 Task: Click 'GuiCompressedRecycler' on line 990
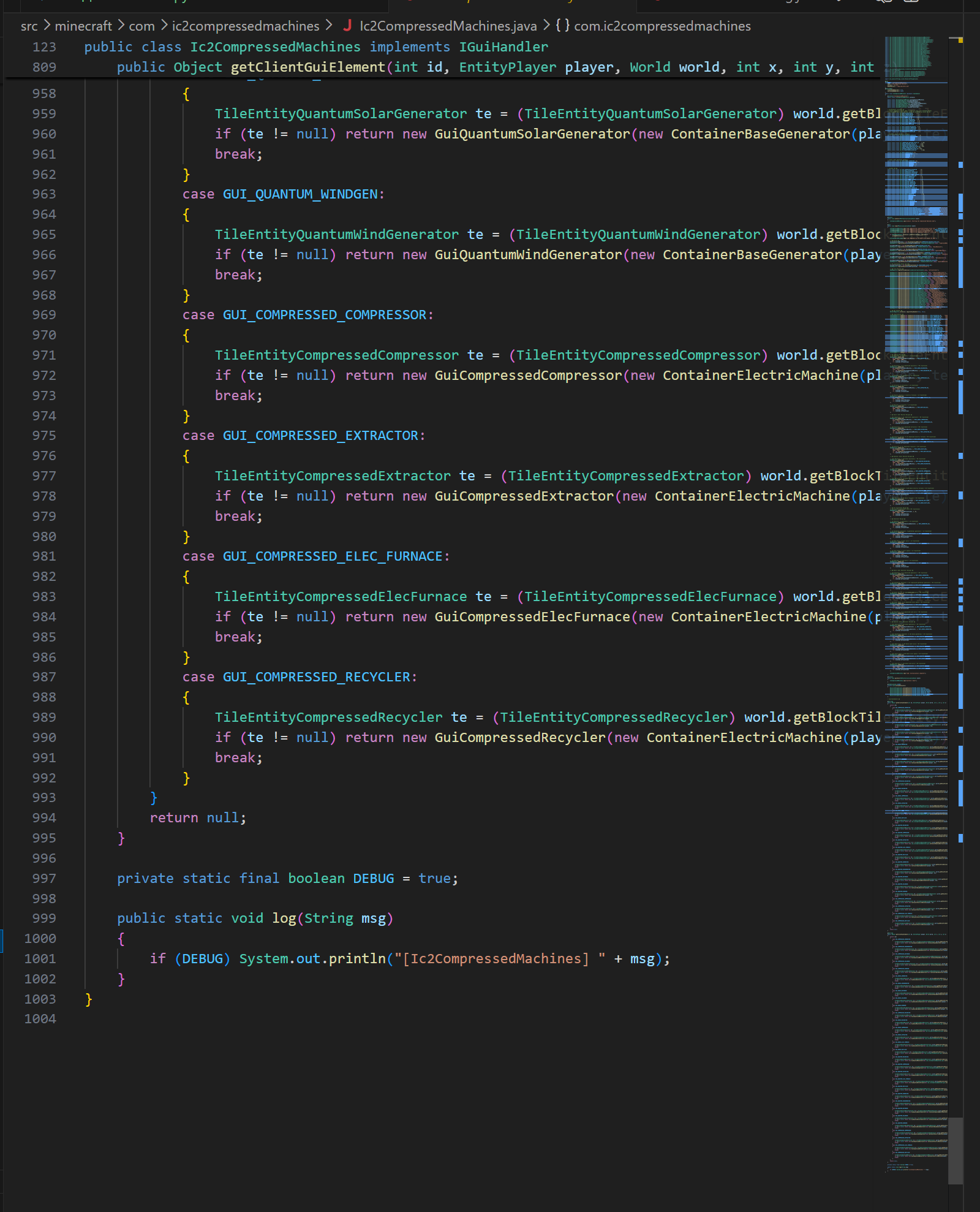520,738
